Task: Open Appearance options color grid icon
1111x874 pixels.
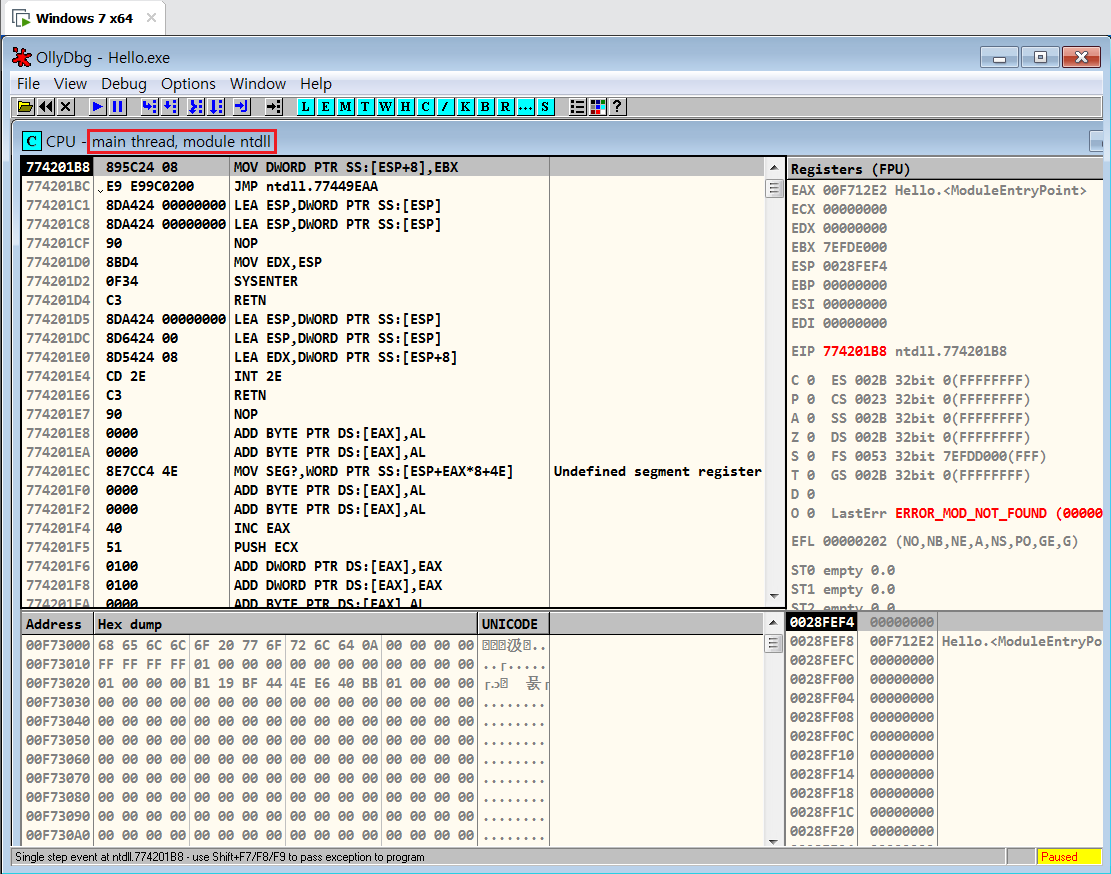Action: (597, 107)
